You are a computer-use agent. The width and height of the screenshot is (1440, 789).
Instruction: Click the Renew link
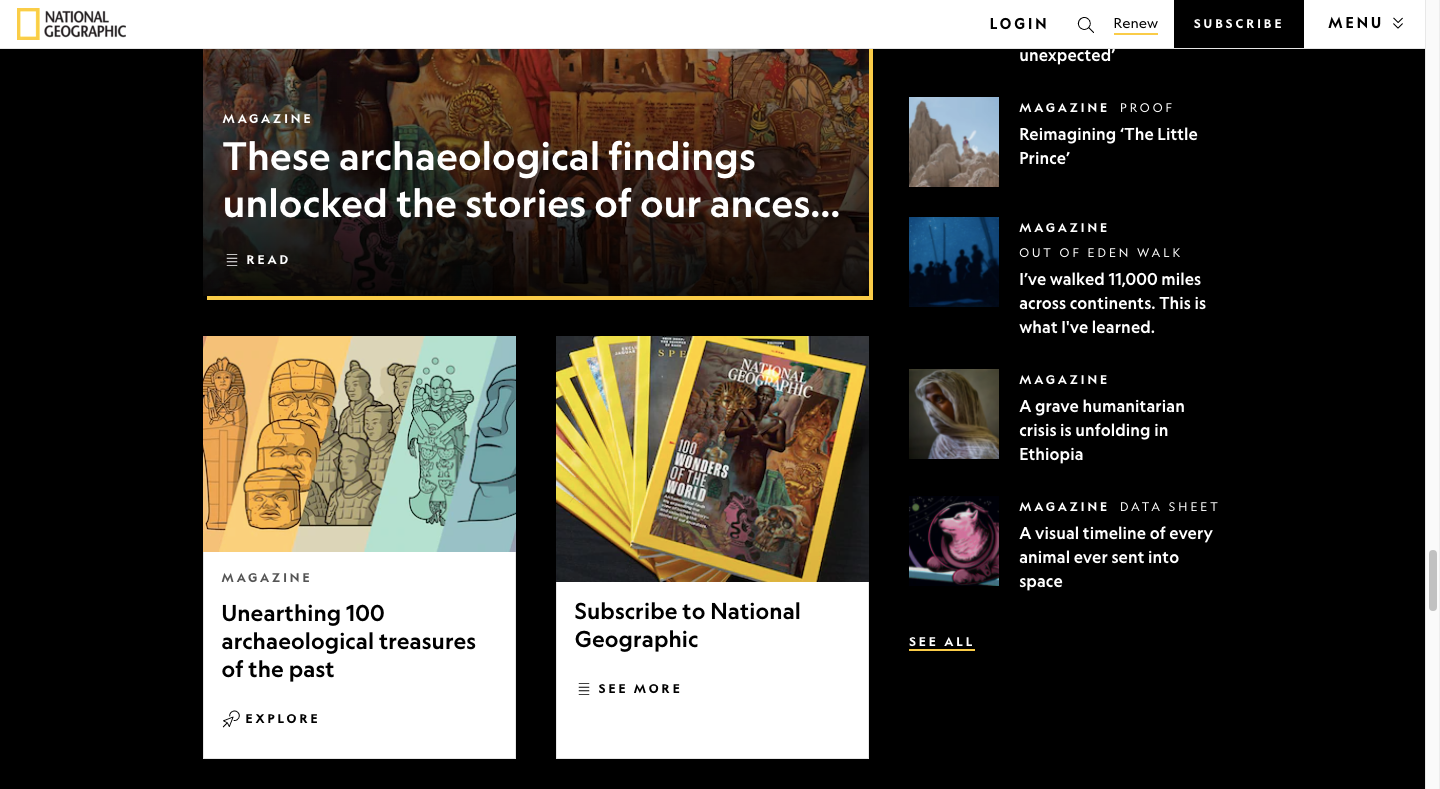pyautogui.click(x=1136, y=24)
